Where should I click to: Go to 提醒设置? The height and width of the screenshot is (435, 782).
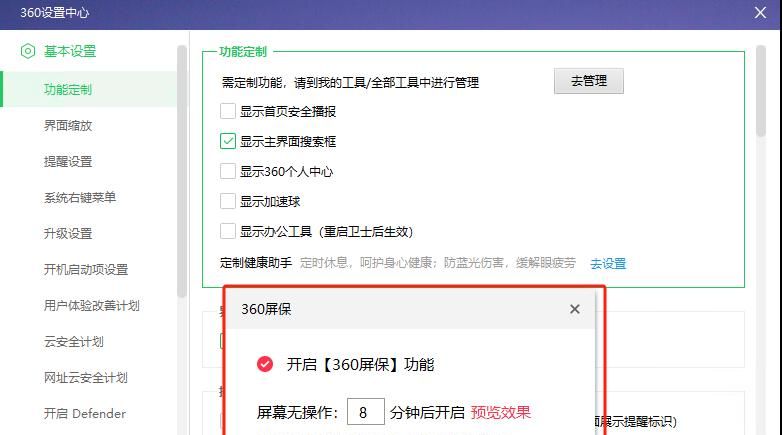click(x=68, y=162)
